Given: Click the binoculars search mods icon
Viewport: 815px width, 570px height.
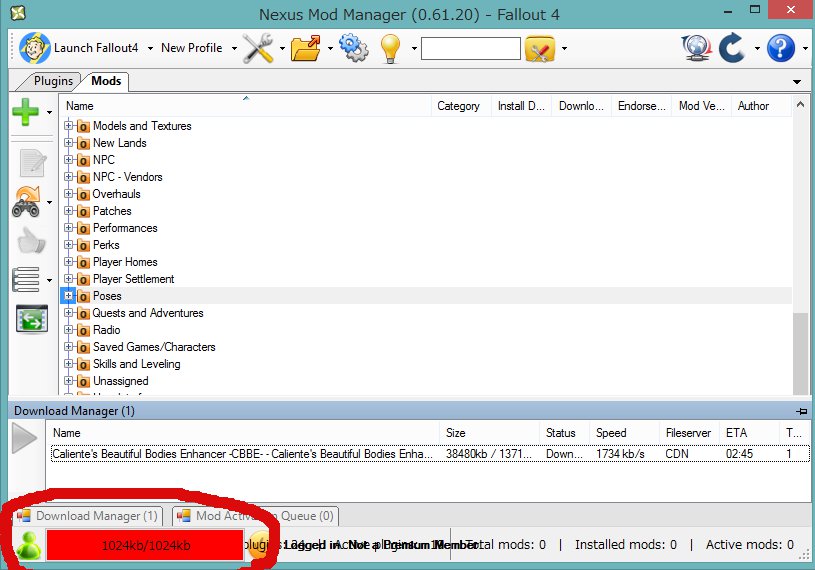Looking at the screenshot, I should click(26, 202).
